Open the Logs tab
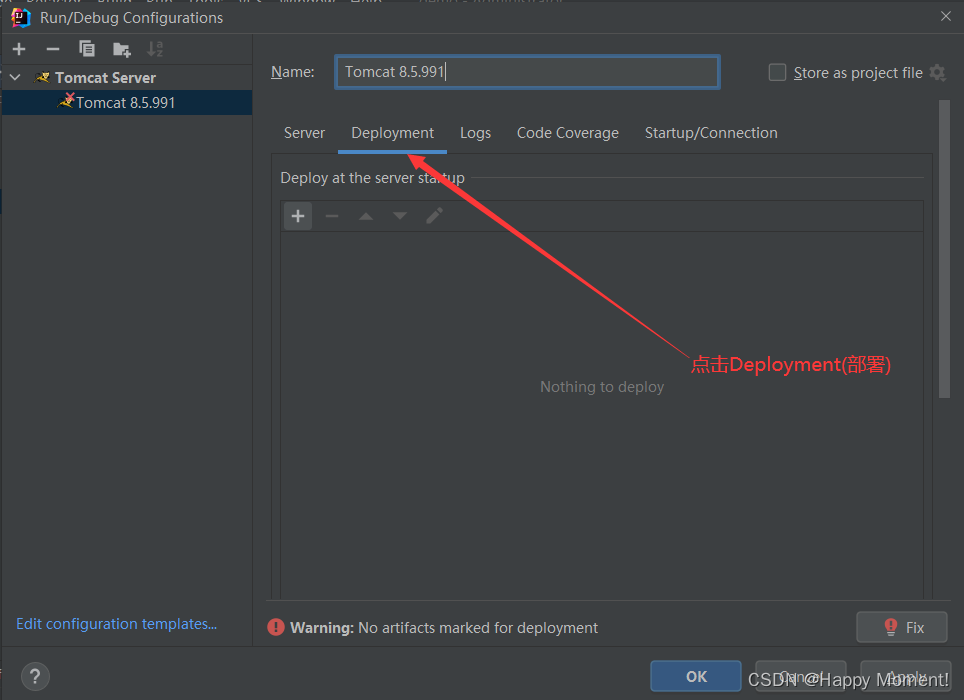Screen dimensions: 964x700 click(x=475, y=133)
